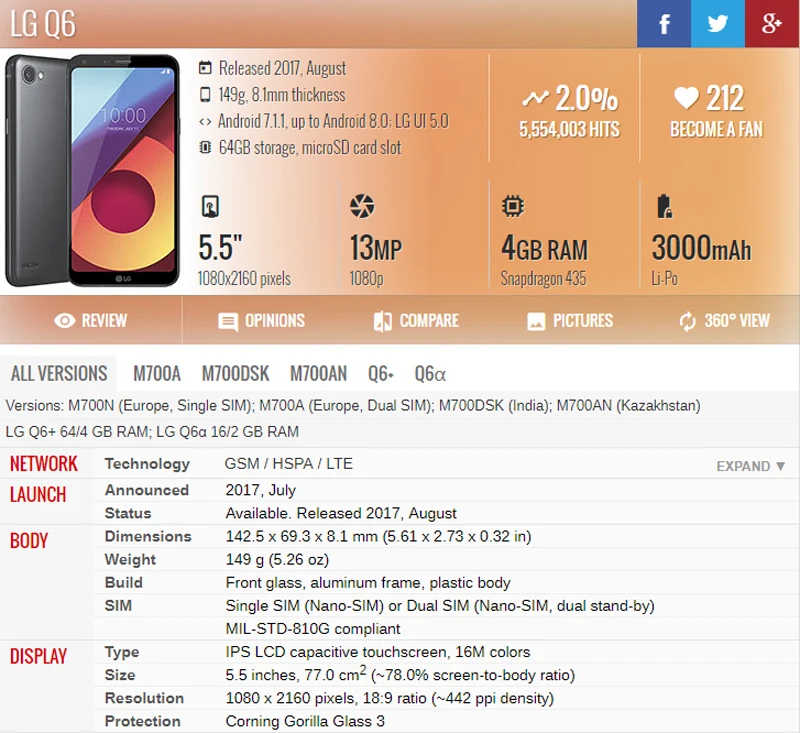Click the Announced spec label
Image resolution: width=800 pixels, height=733 pixels.
point(146,490)
